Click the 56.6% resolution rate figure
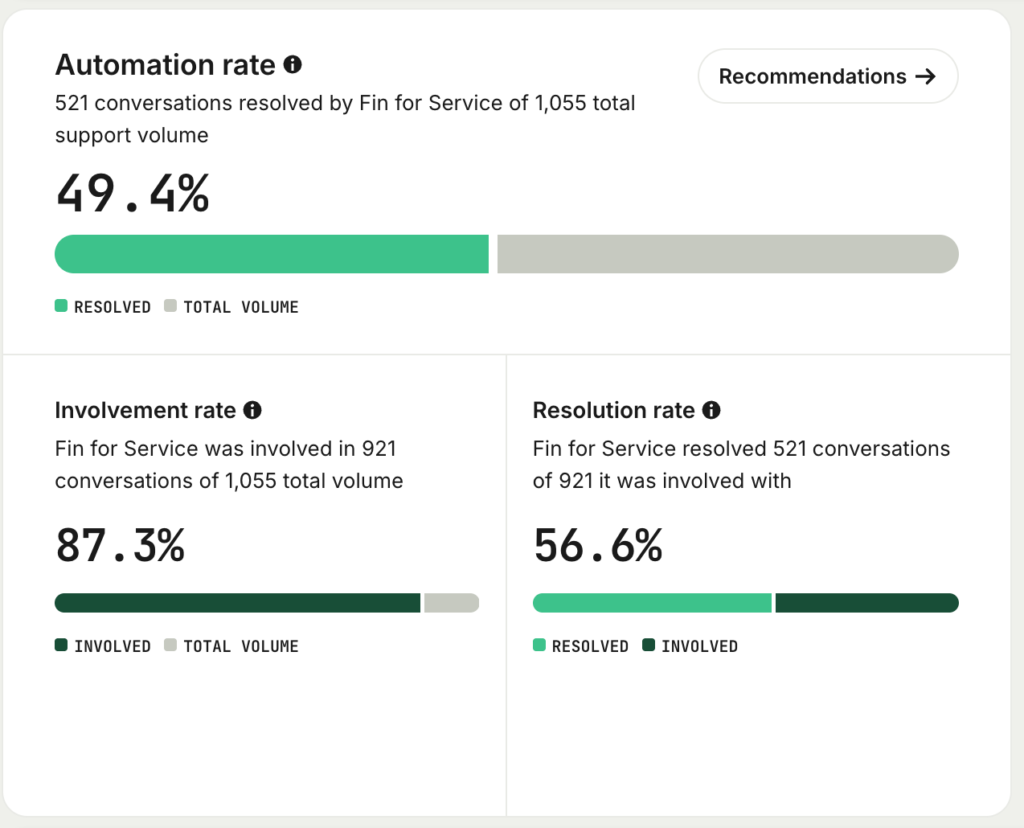The height and width of the screenshot is (828, 1024). click(x=598, y=545)
